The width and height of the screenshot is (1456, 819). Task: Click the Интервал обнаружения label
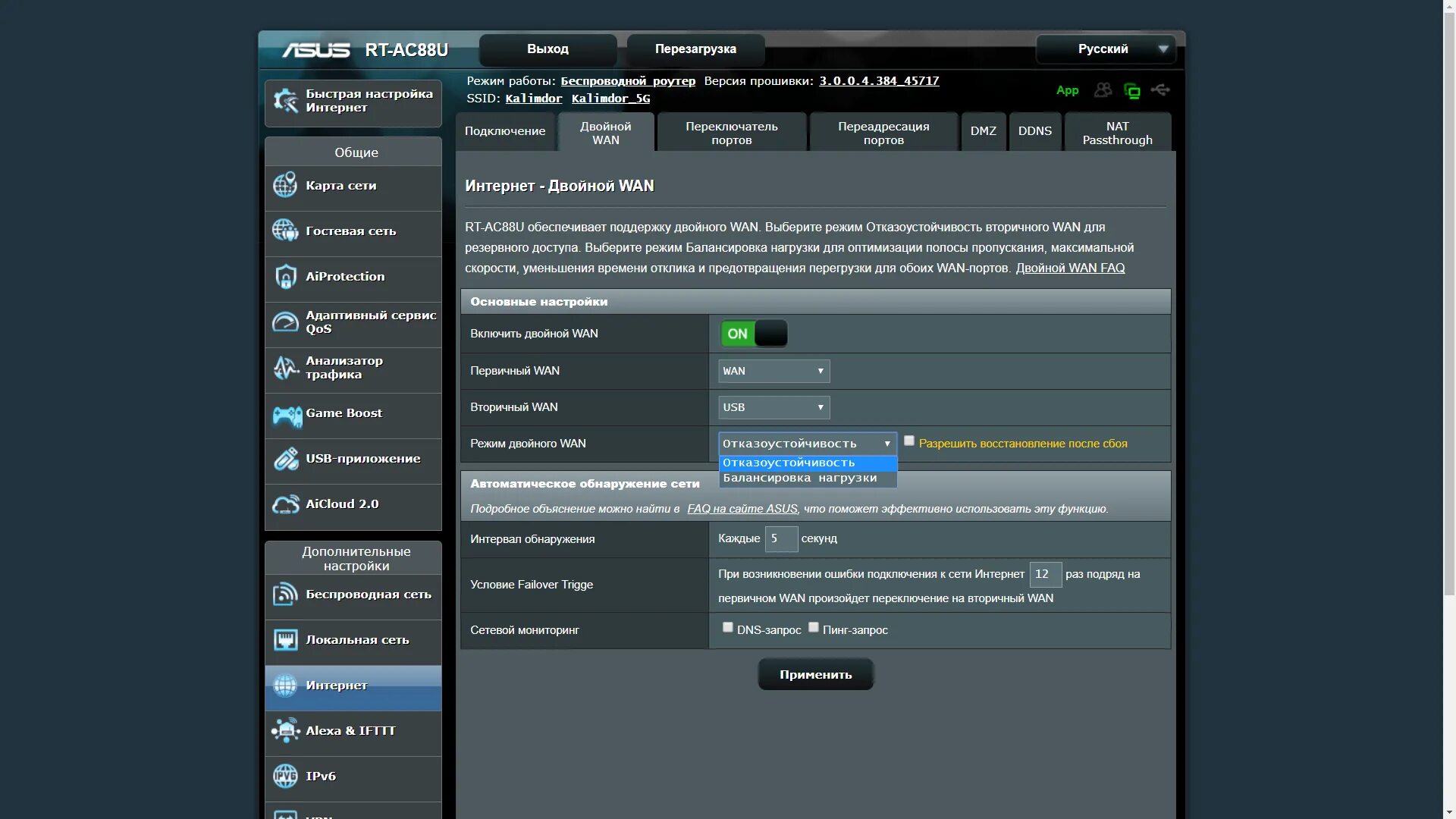coord(532,539)
